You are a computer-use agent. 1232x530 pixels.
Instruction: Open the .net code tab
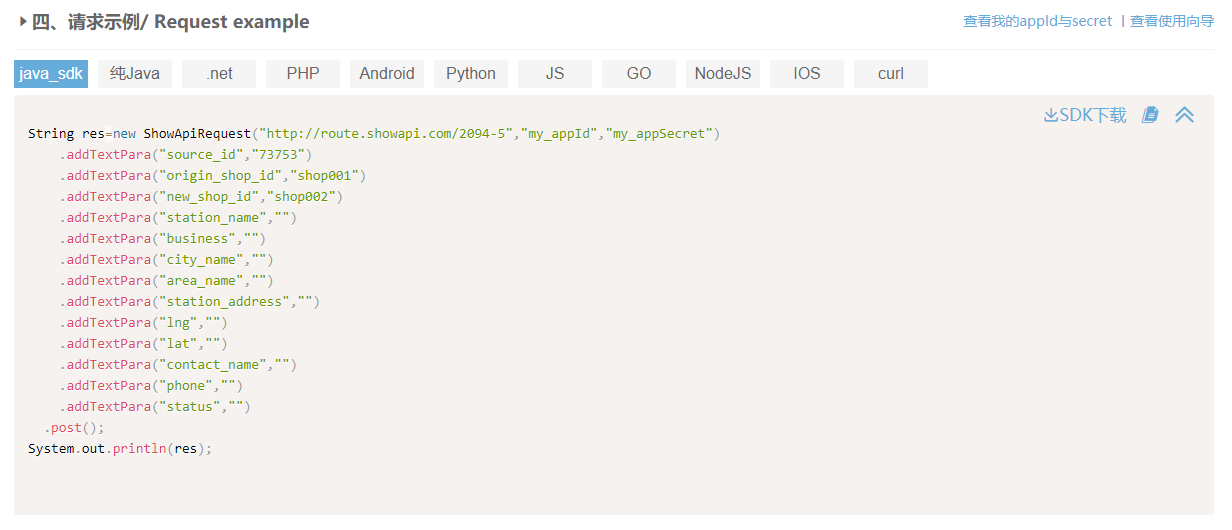(x=219, y=74)
